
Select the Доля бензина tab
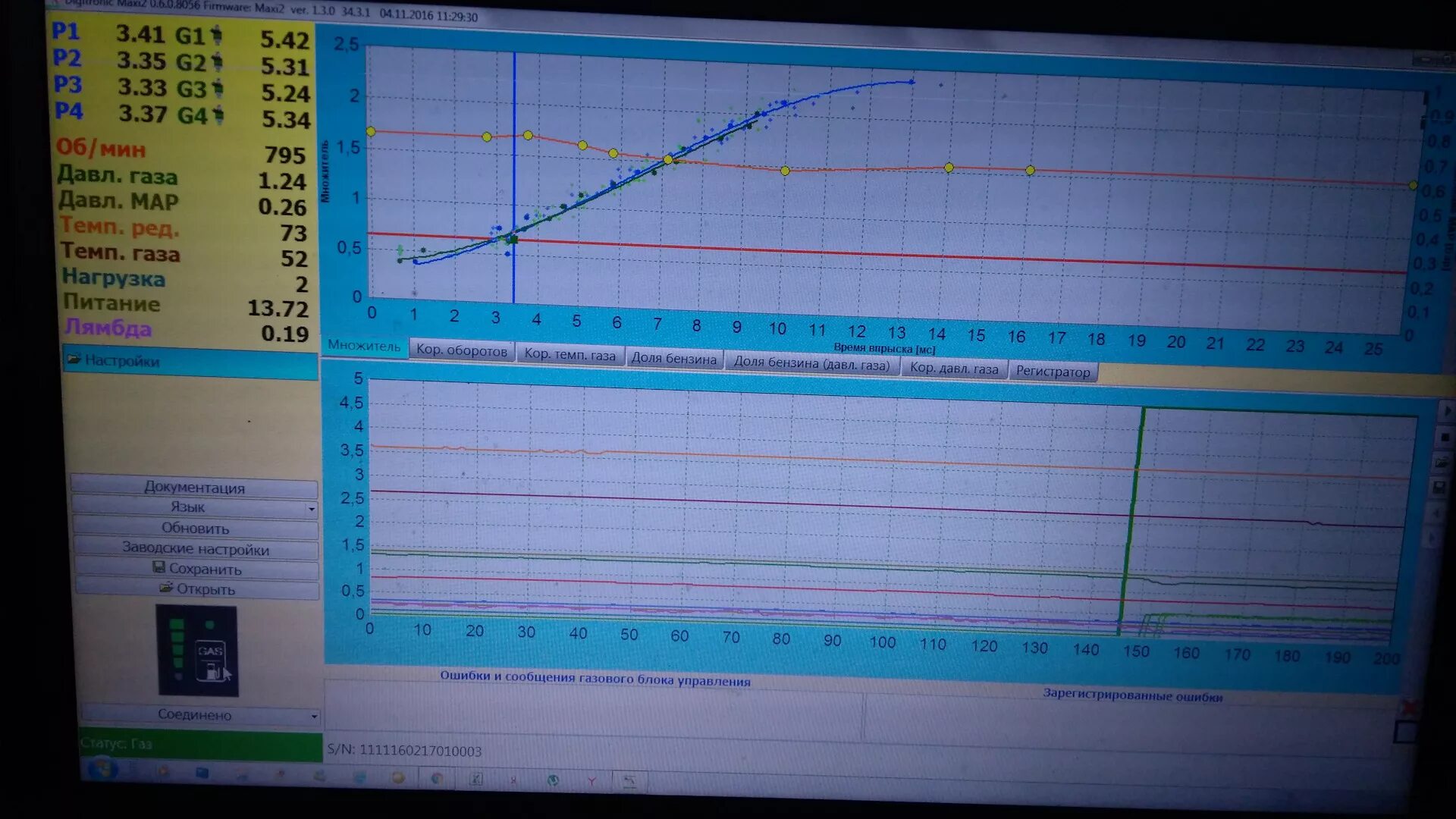(x=673, y=359)
